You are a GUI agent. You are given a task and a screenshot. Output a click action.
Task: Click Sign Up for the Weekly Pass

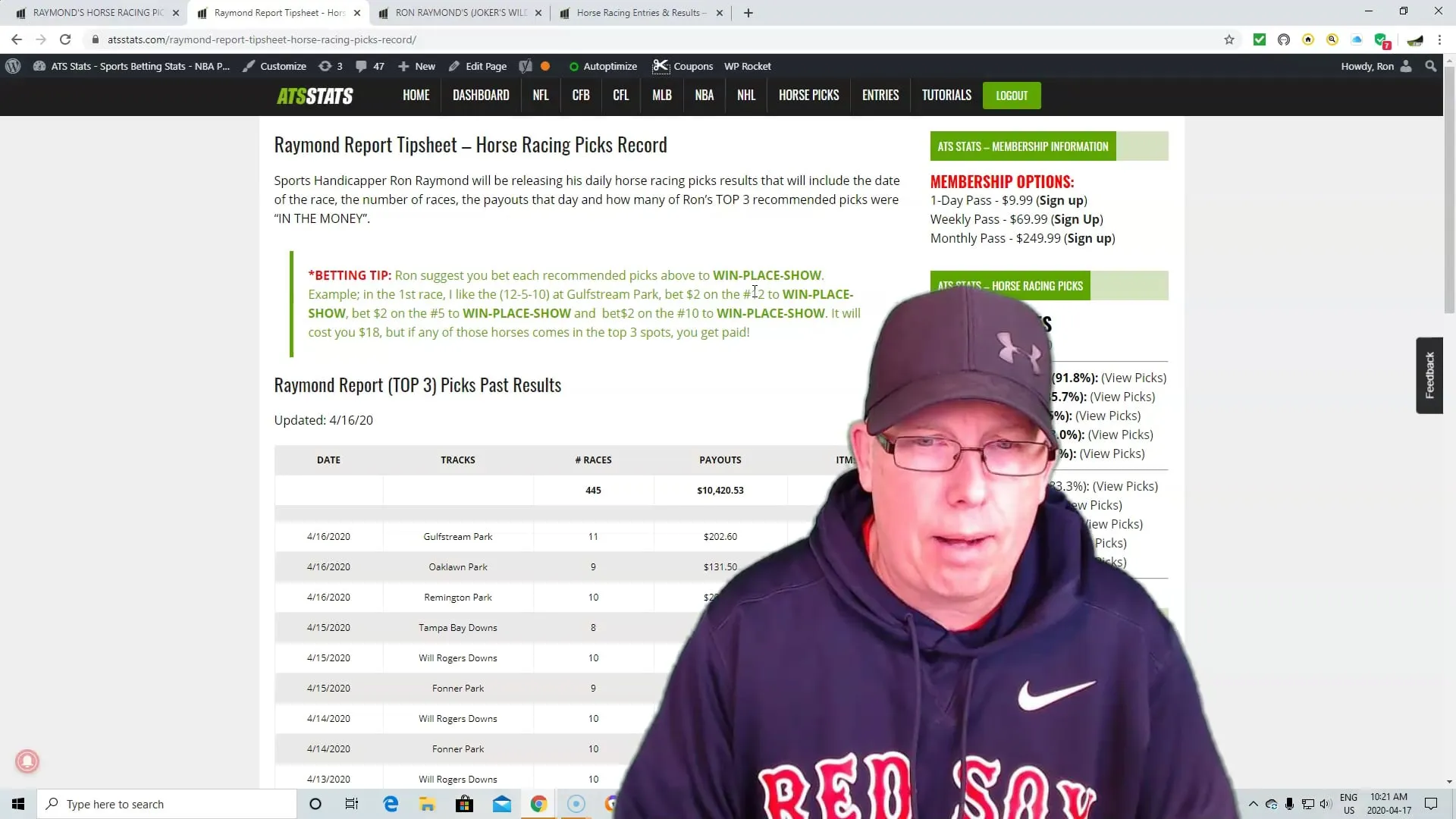[x=1077, y=219]
